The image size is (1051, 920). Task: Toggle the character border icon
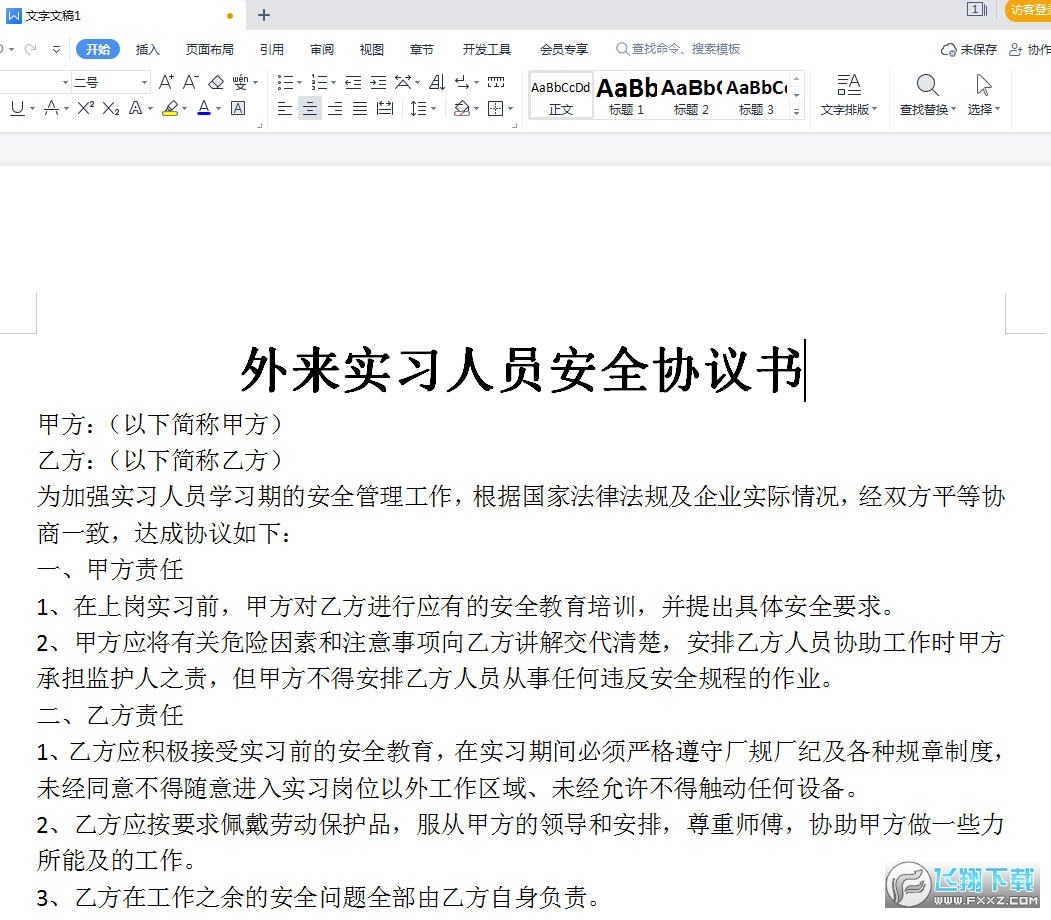point(238,108)
